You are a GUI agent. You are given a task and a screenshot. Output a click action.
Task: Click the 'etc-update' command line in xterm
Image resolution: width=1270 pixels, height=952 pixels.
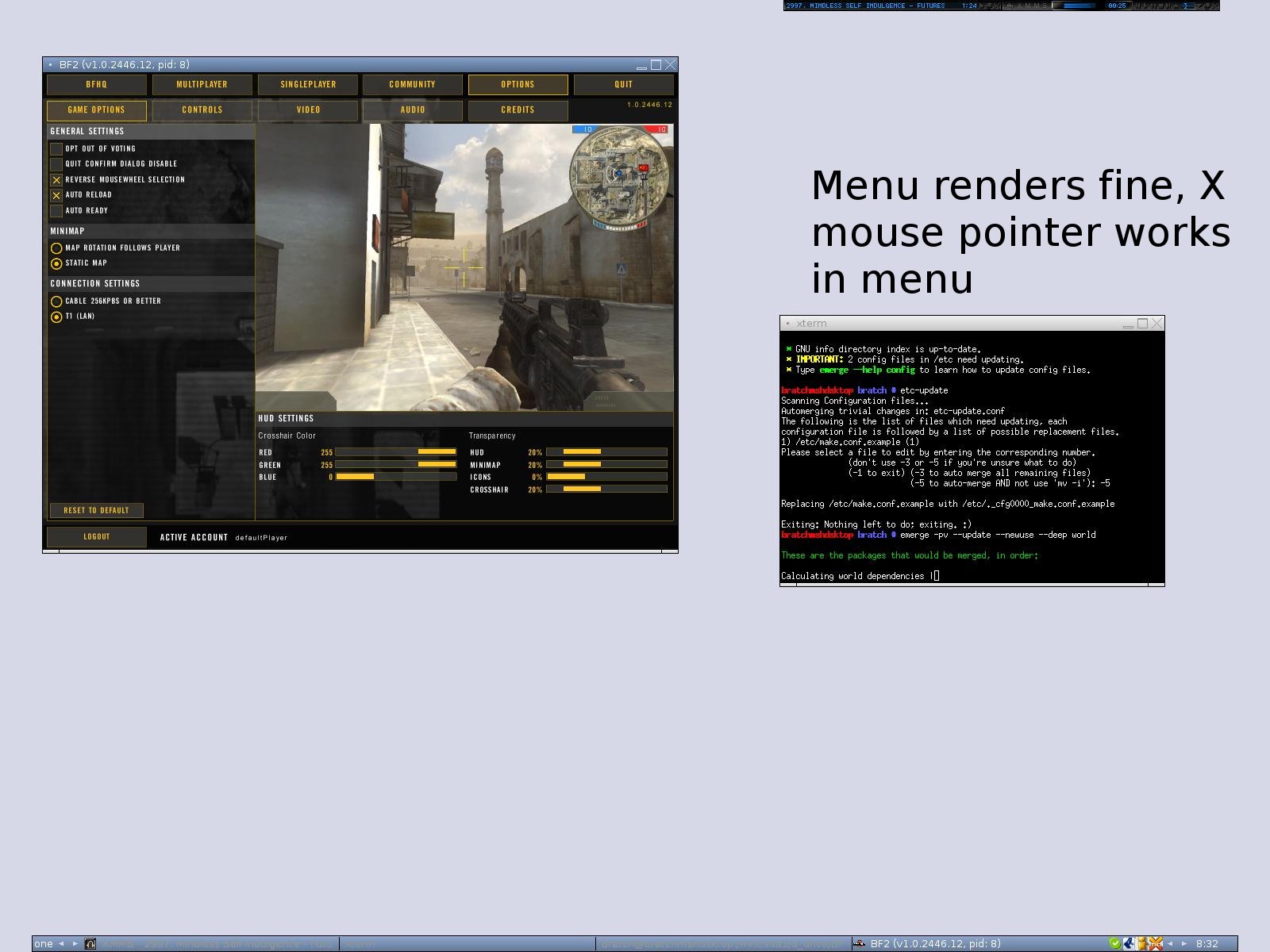[924, 391]
